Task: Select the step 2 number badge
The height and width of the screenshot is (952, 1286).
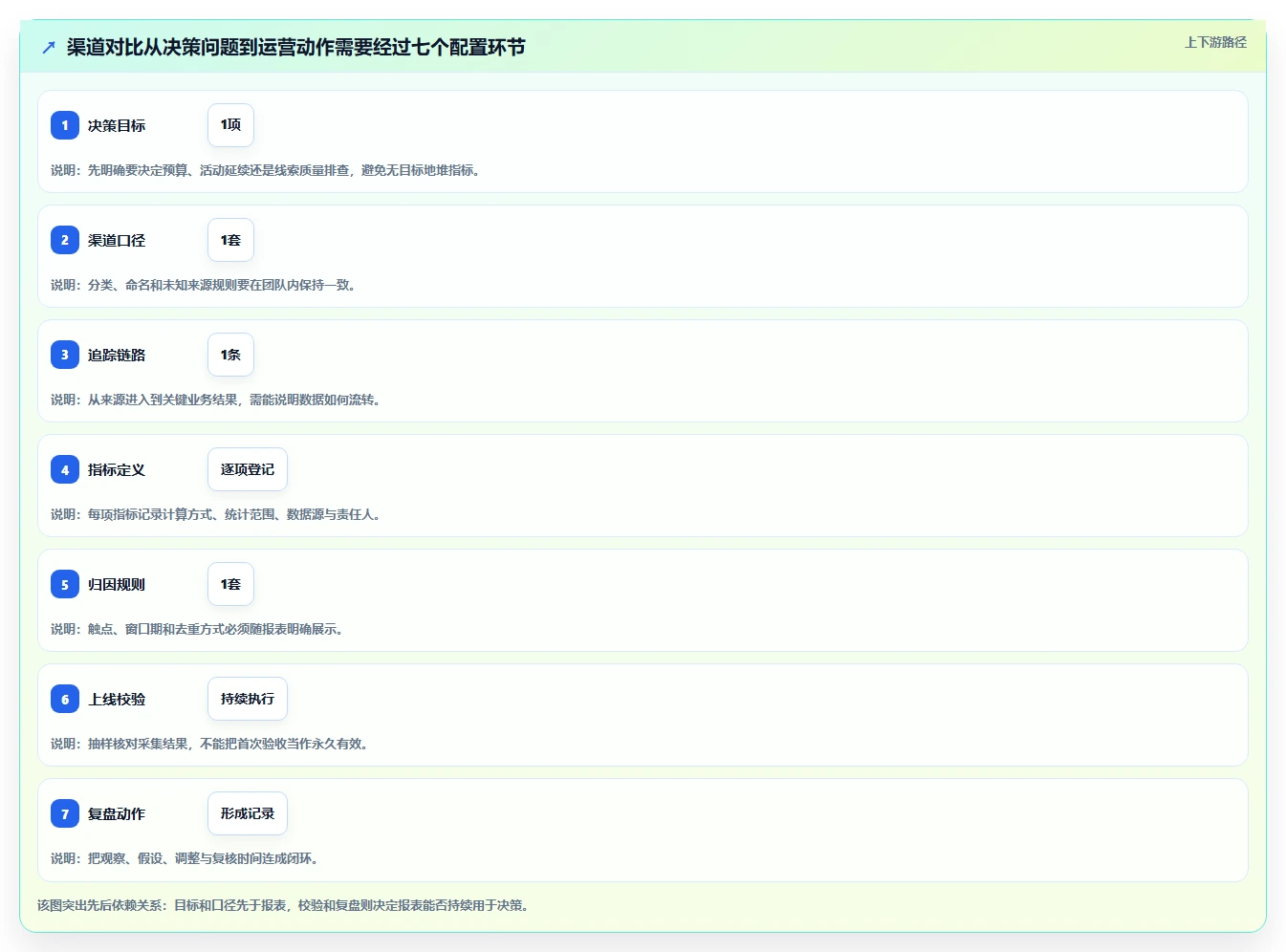Action: point(65,240)
